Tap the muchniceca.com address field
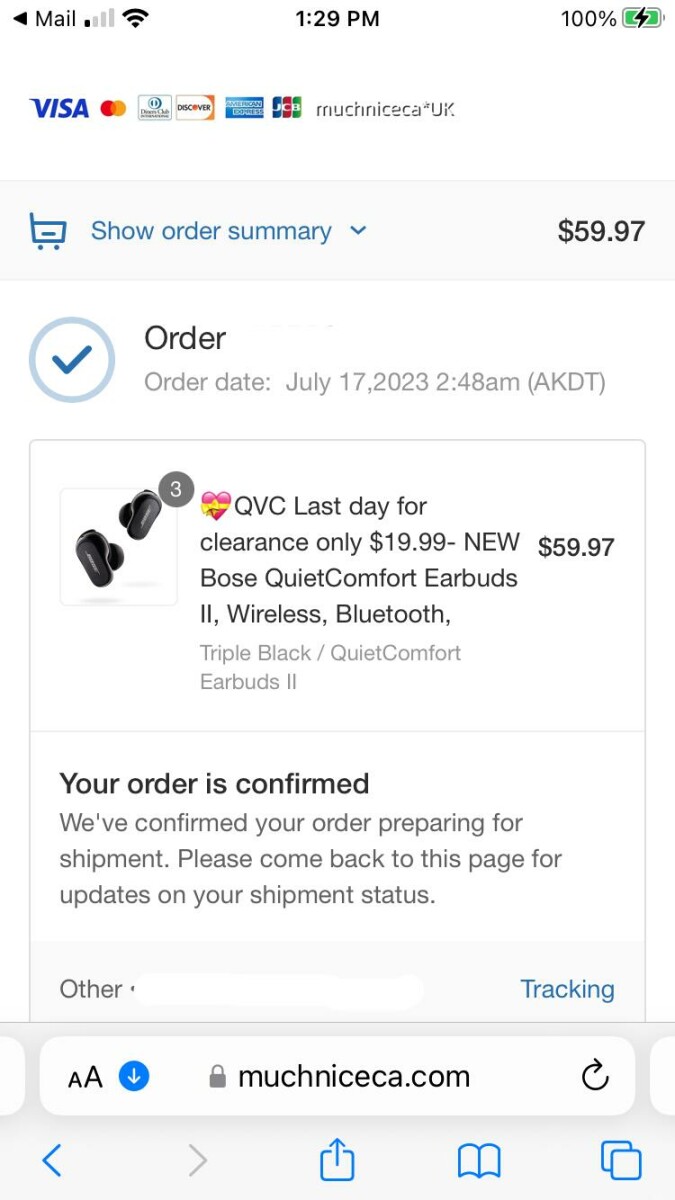675x1200 pixels. [x=353, y=1076]
